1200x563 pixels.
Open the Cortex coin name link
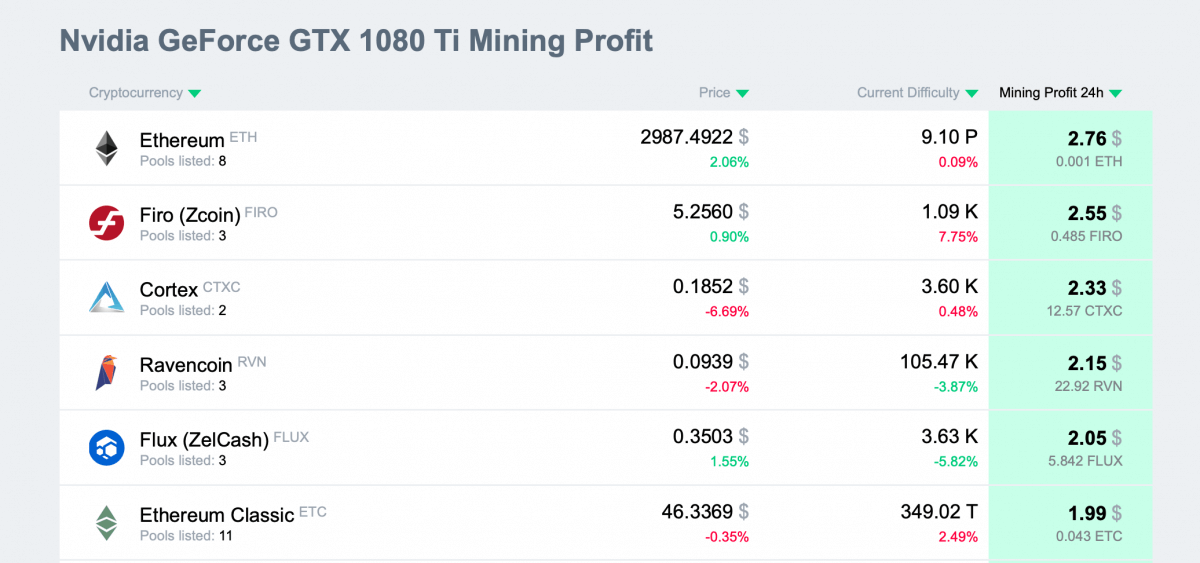pyautogui.click(x=169, y=290)
